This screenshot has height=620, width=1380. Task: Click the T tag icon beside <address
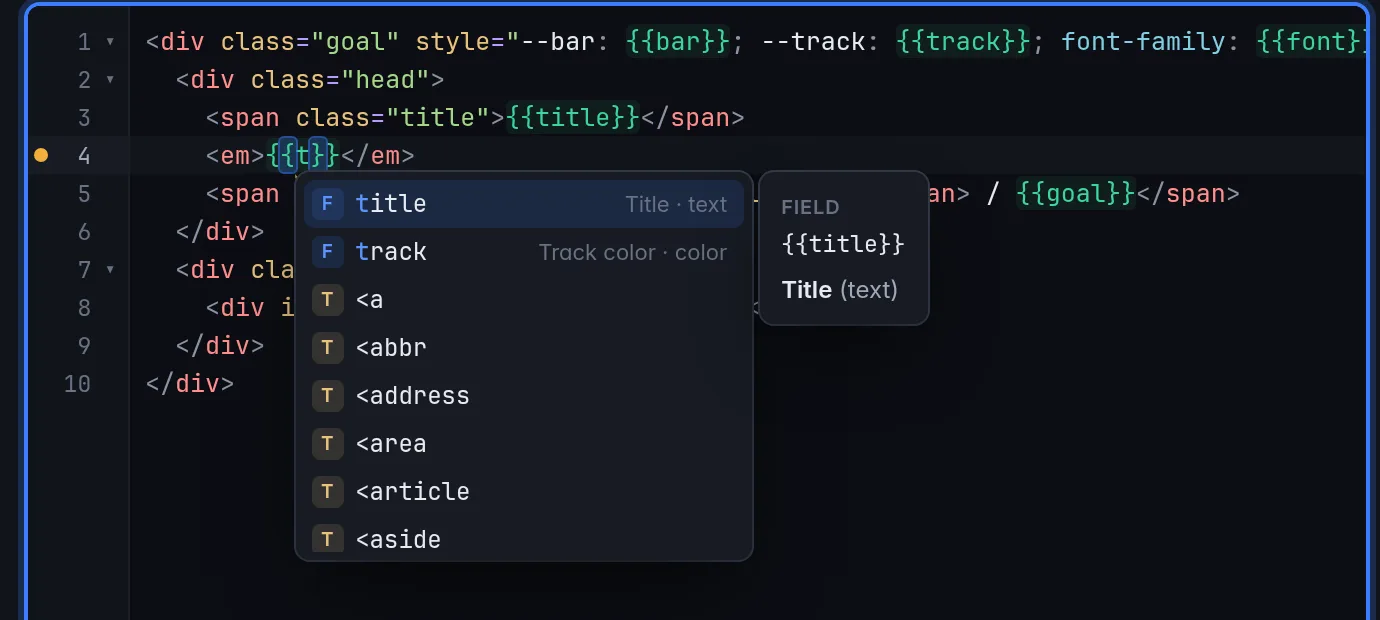coord(327,396)
